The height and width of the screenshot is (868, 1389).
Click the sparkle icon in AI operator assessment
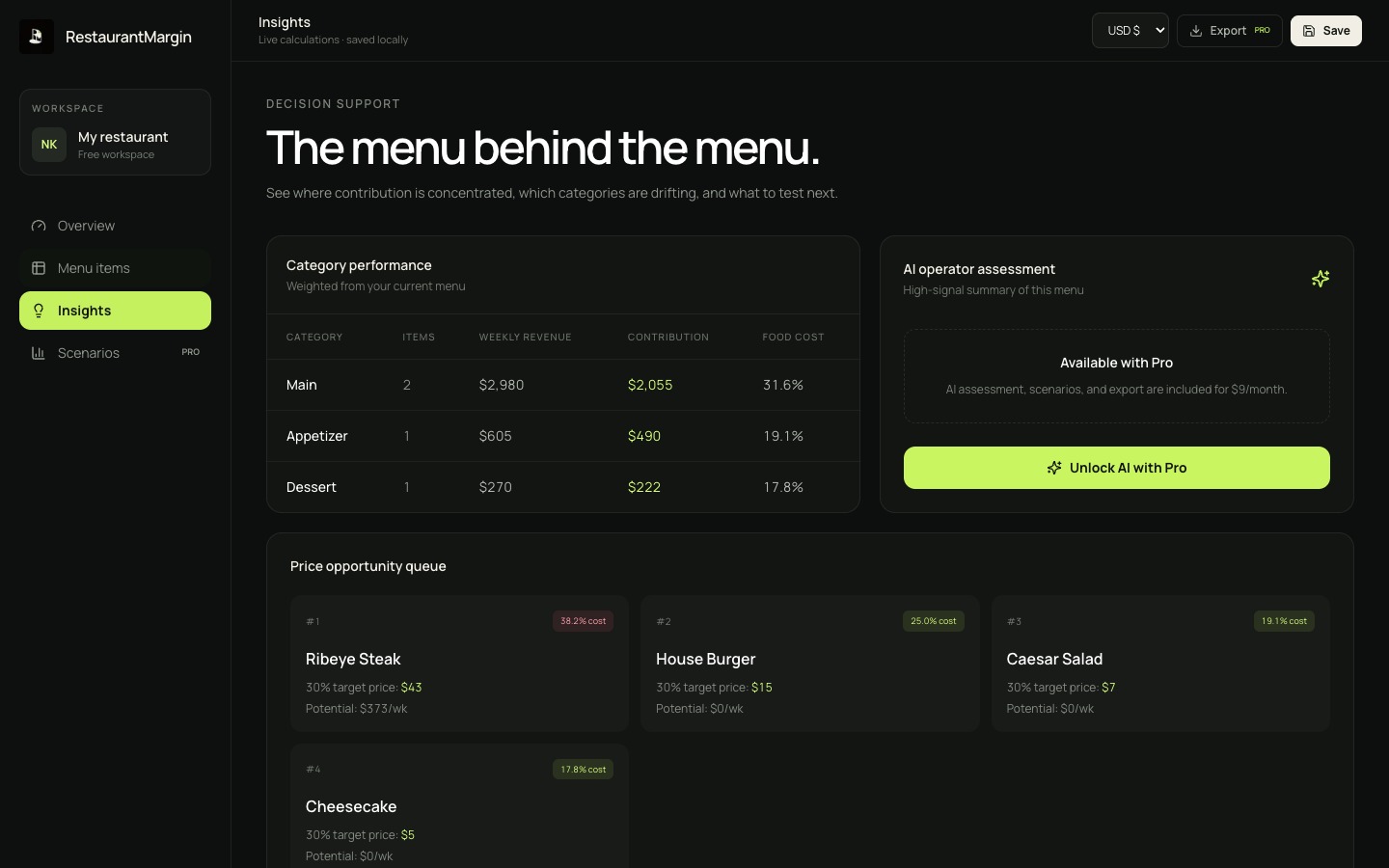1321,279
